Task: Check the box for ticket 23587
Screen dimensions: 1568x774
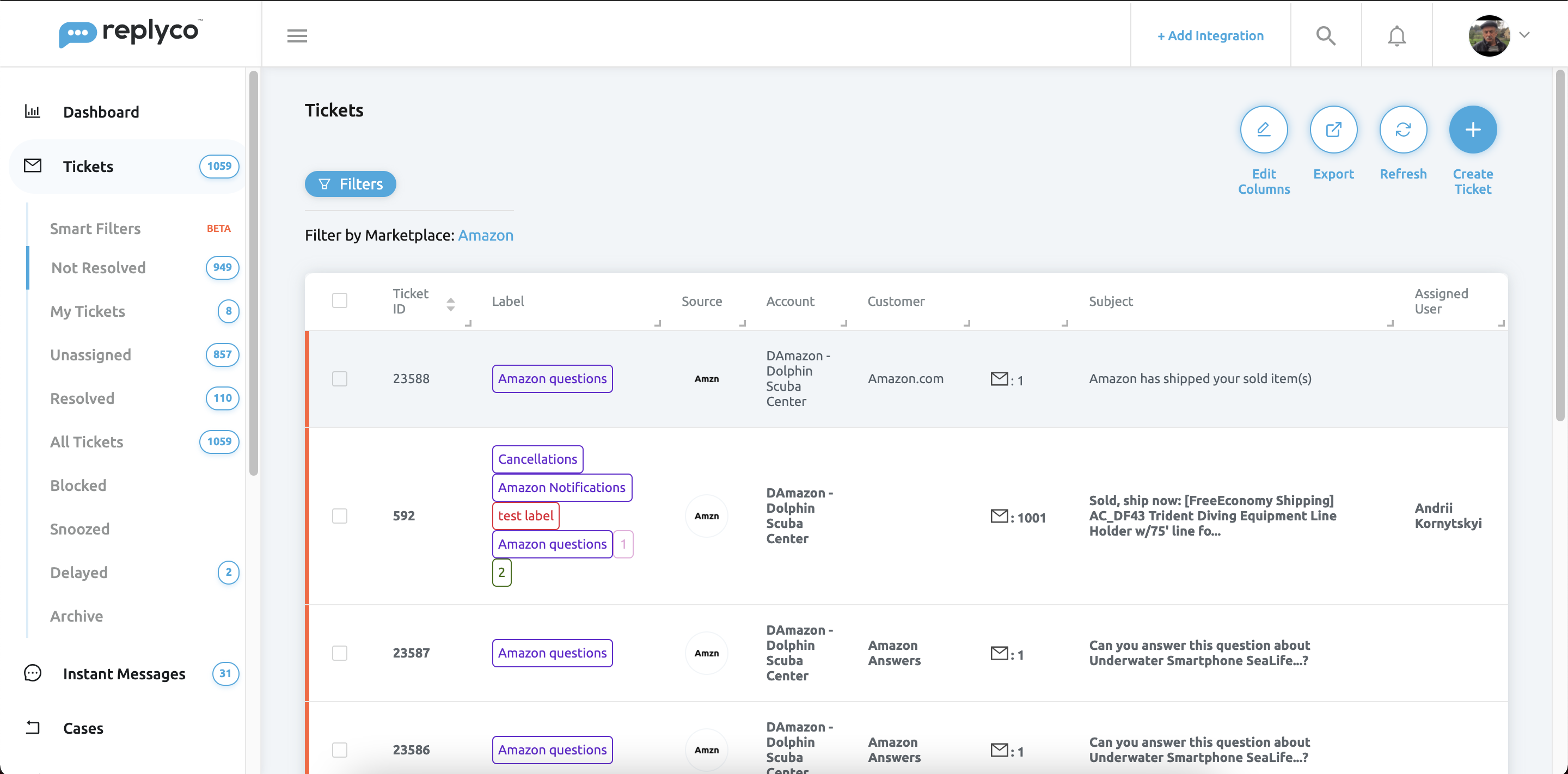Action: [340, 653]
